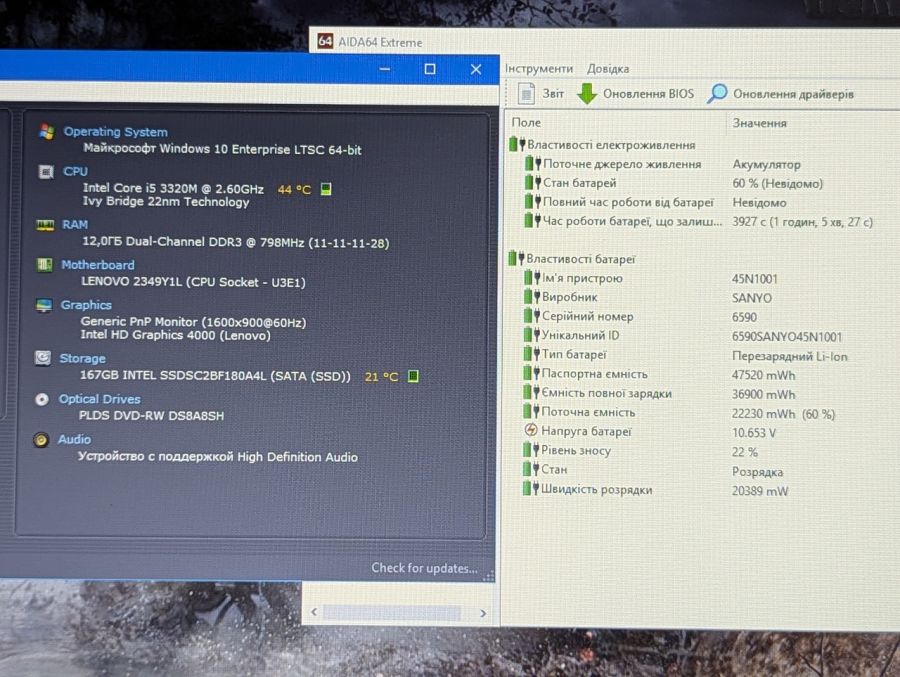Click the Виробник row battery icon
This screenshot has height=677, width=900.
[x=532, y=297]
